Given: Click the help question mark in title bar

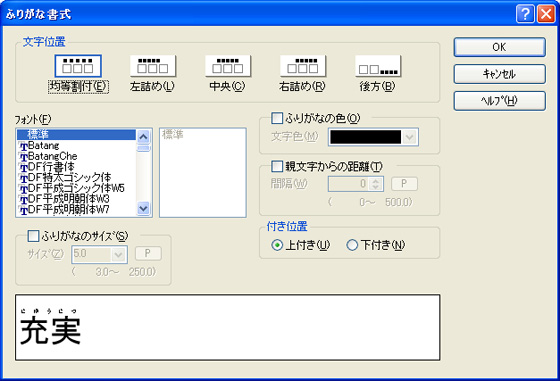Looking at the screenshot, I should click(x=525, y=14).
